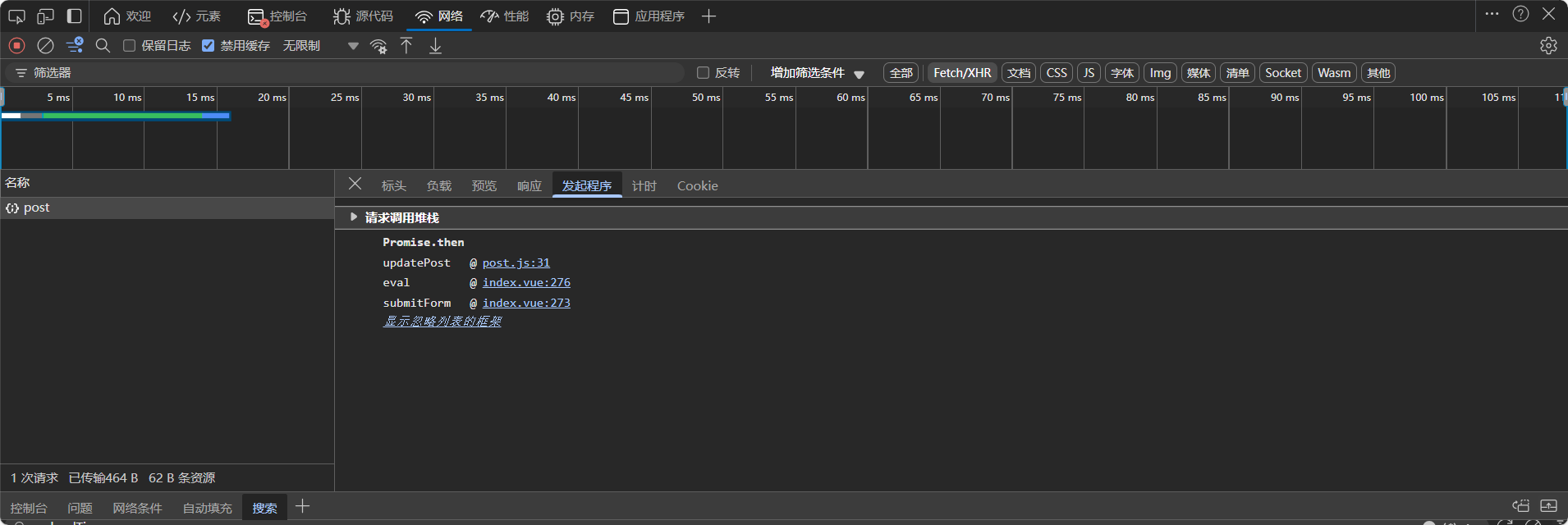Show the 标头 tab of the request

394,186
